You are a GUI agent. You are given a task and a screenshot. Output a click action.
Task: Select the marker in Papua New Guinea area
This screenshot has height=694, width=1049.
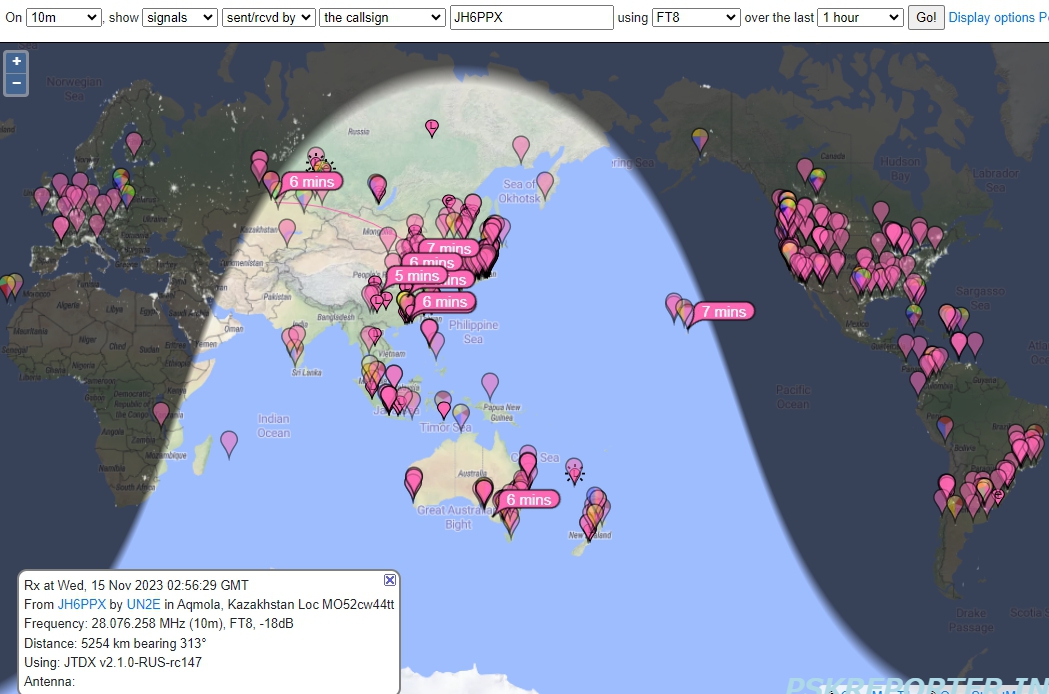pos(490,386)
